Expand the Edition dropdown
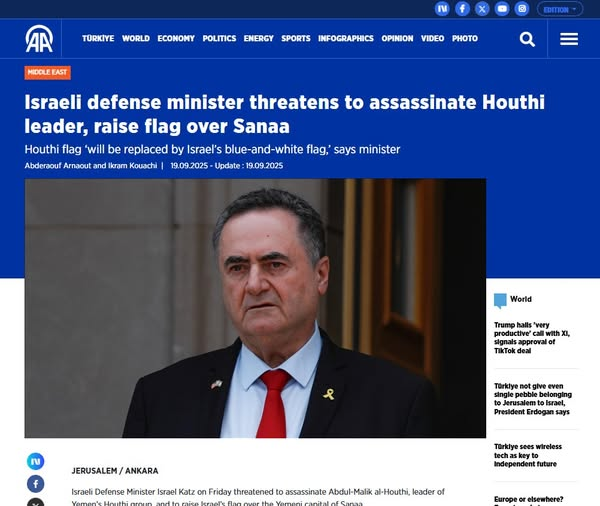 [x=560, y=9]
